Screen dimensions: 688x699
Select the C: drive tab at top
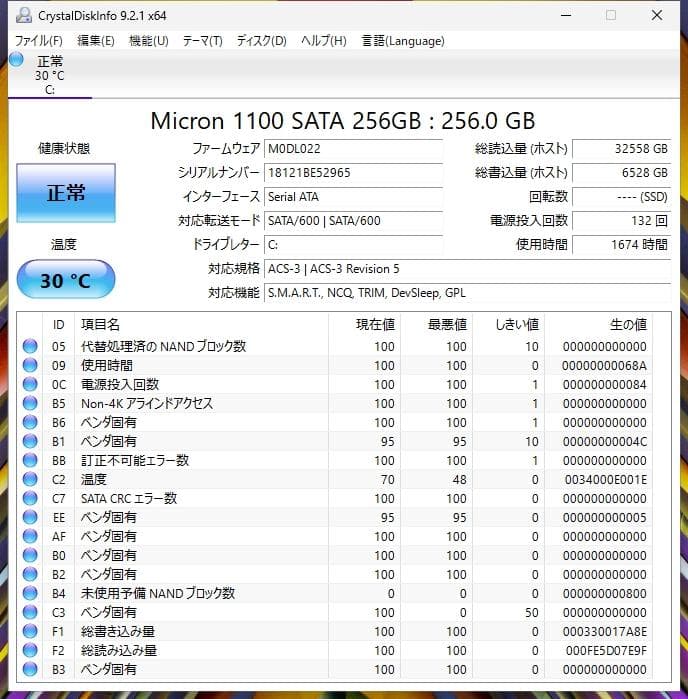coord(49,74)
